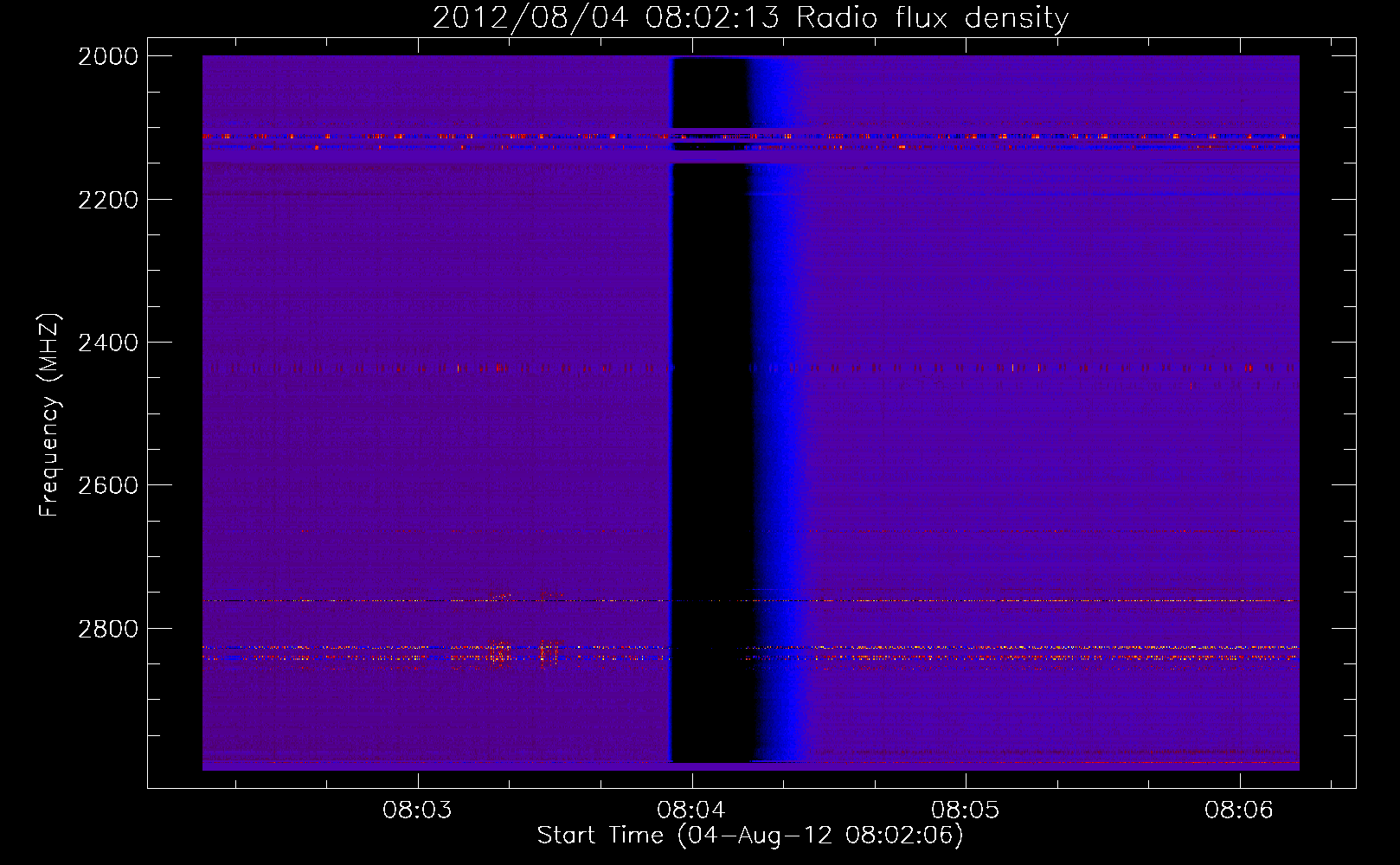Click the 08:04 time tick label
This screenshot has width=1400, height=865.
tap(691, 810)
